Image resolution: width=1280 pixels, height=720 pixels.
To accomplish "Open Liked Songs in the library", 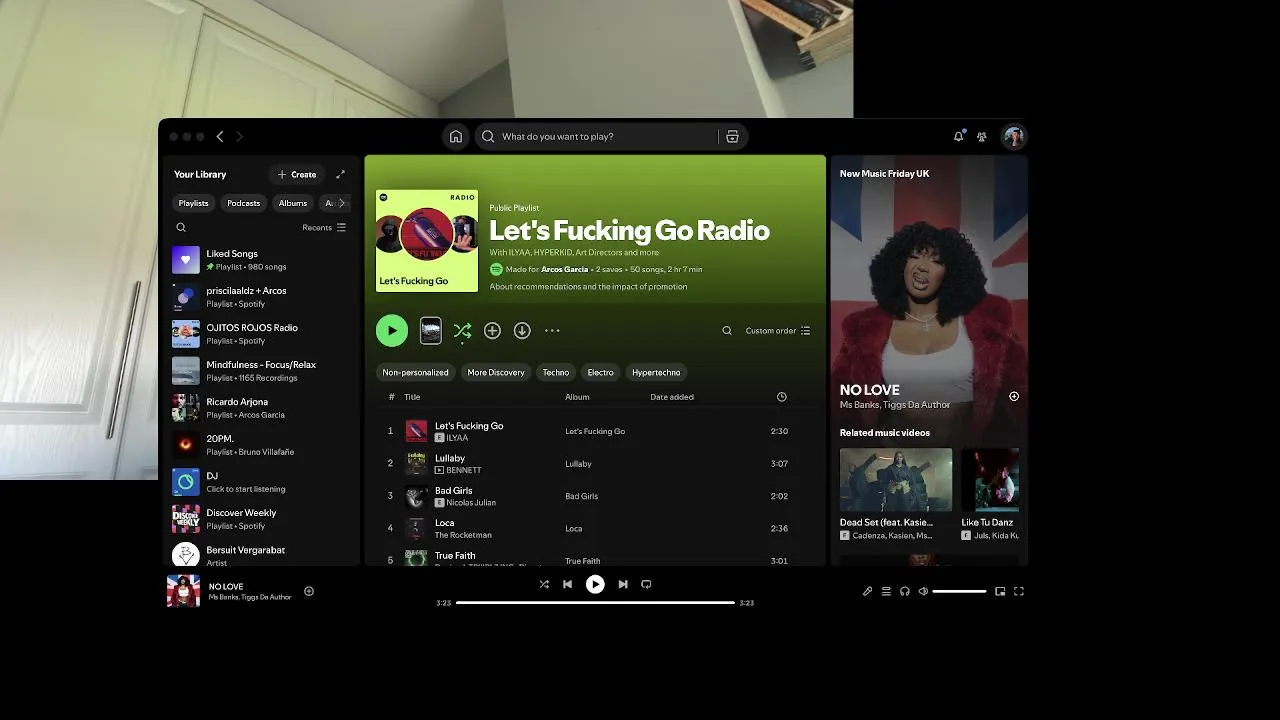I will point(261,260).
